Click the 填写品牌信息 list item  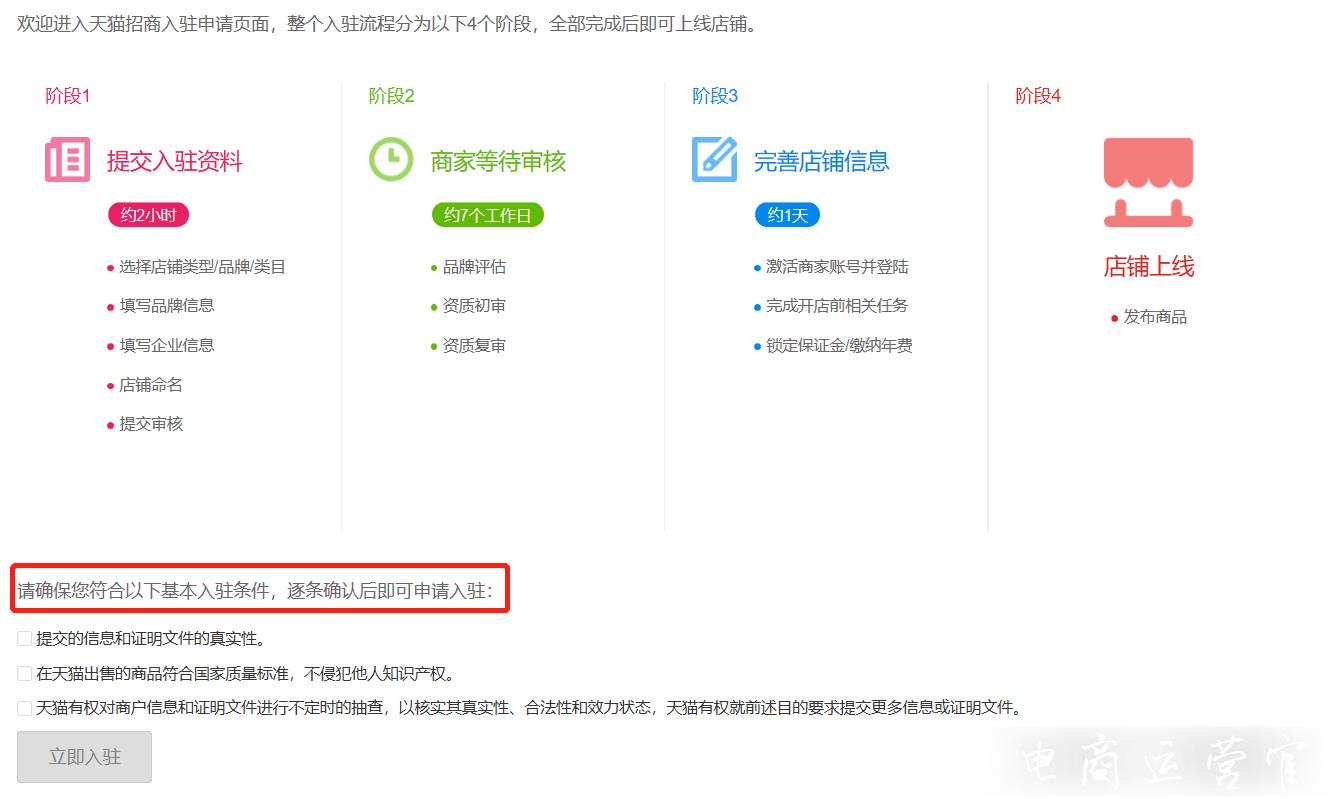167,306
